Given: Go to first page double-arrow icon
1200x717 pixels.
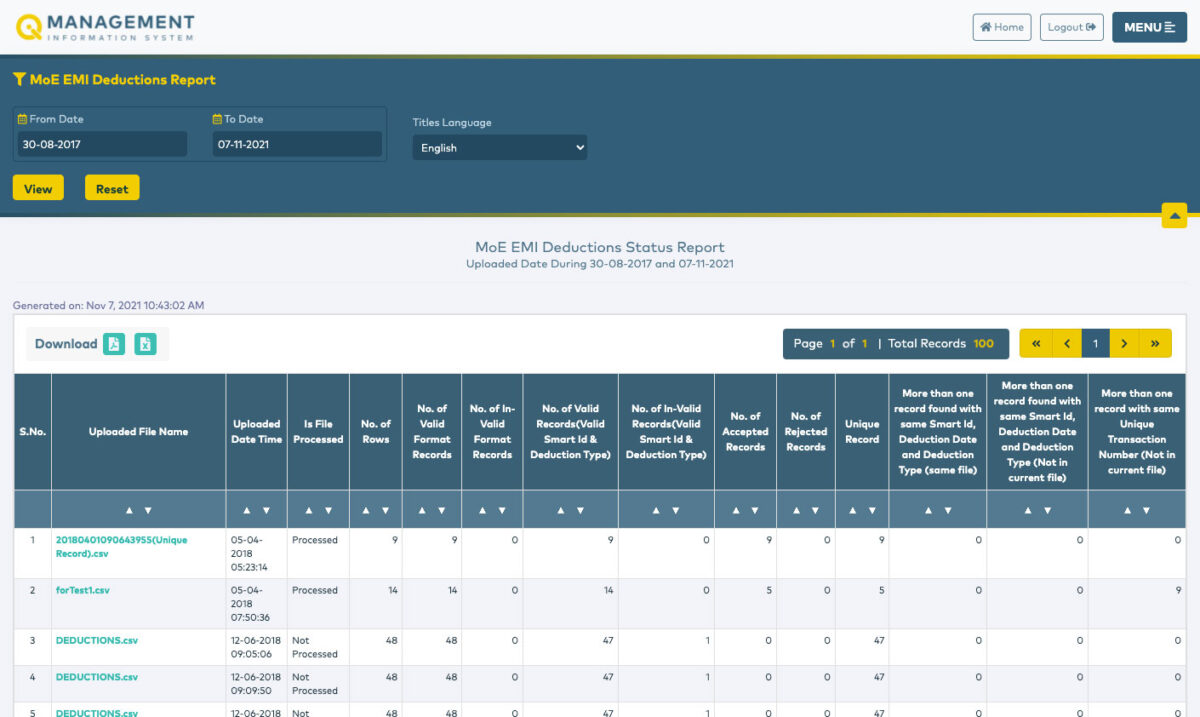Looking at the screenshot, I should 1035,344.
